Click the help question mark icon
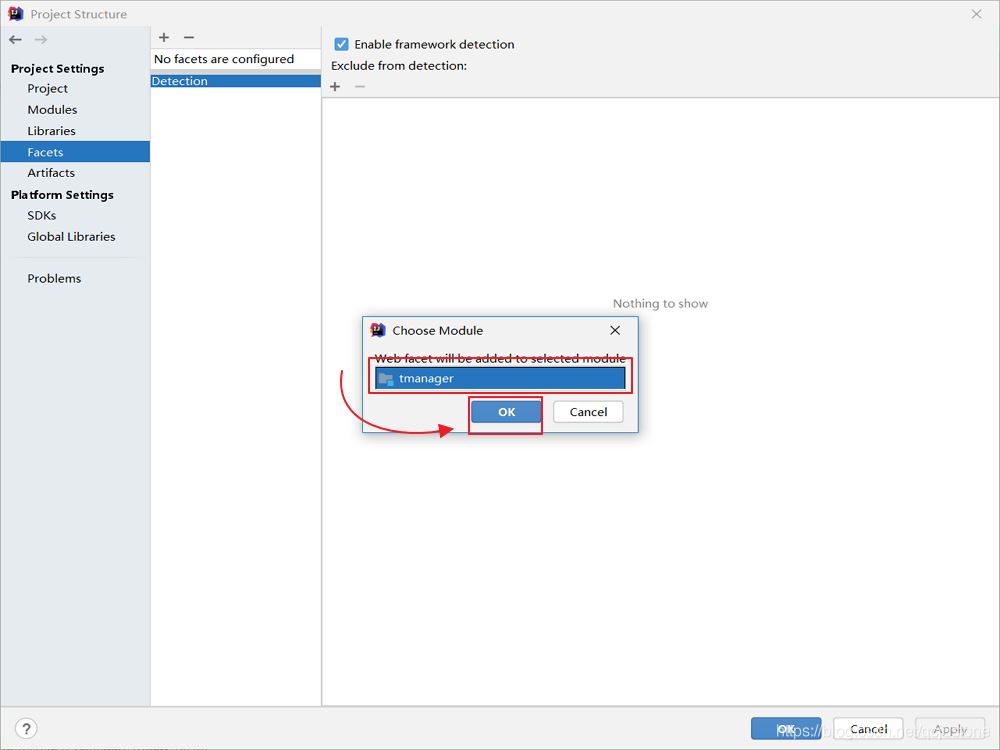 tap(27, 729)
